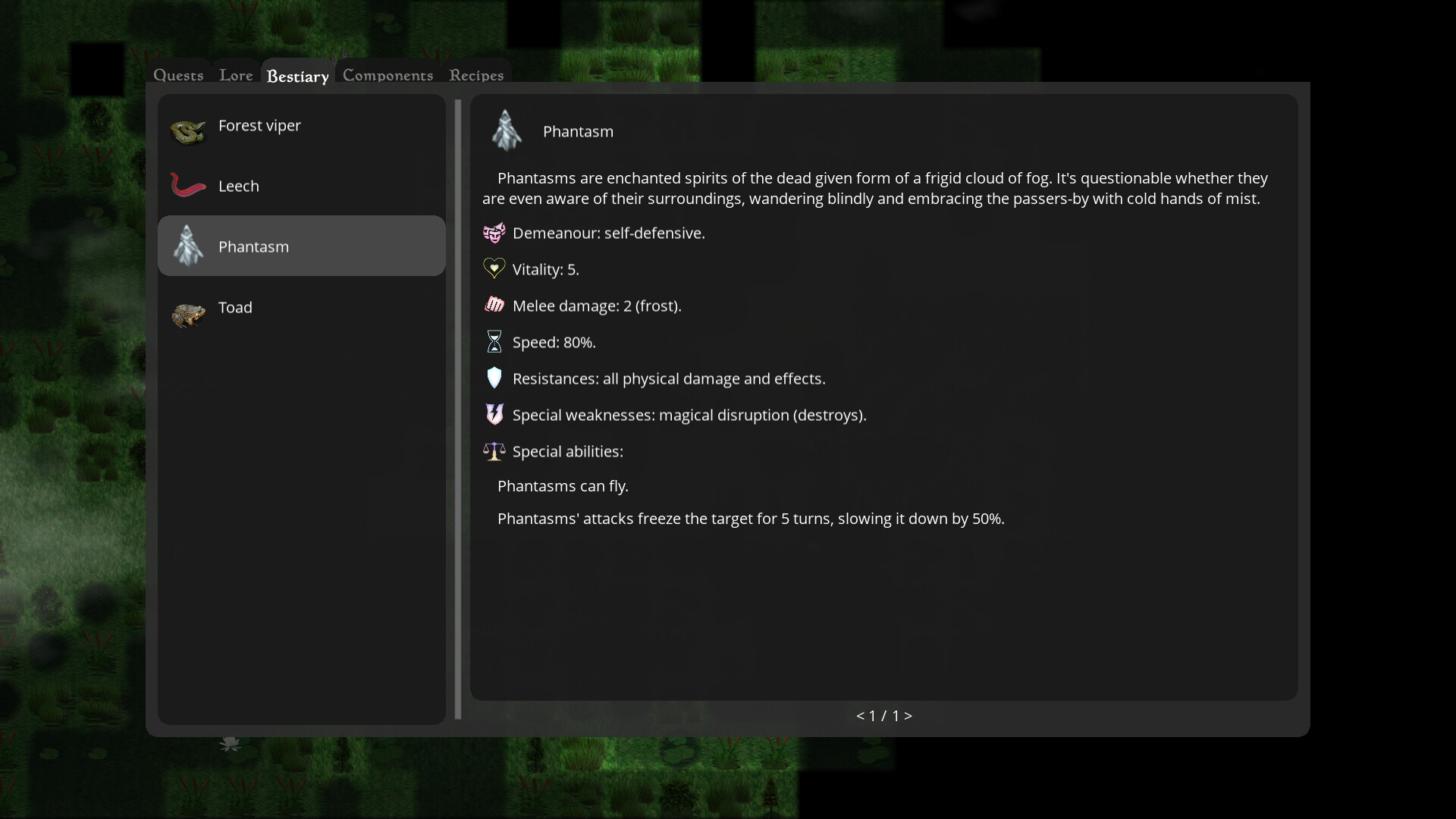
Task: Click the special weaknesses shield icon
Action: click(x=494, y=414)
